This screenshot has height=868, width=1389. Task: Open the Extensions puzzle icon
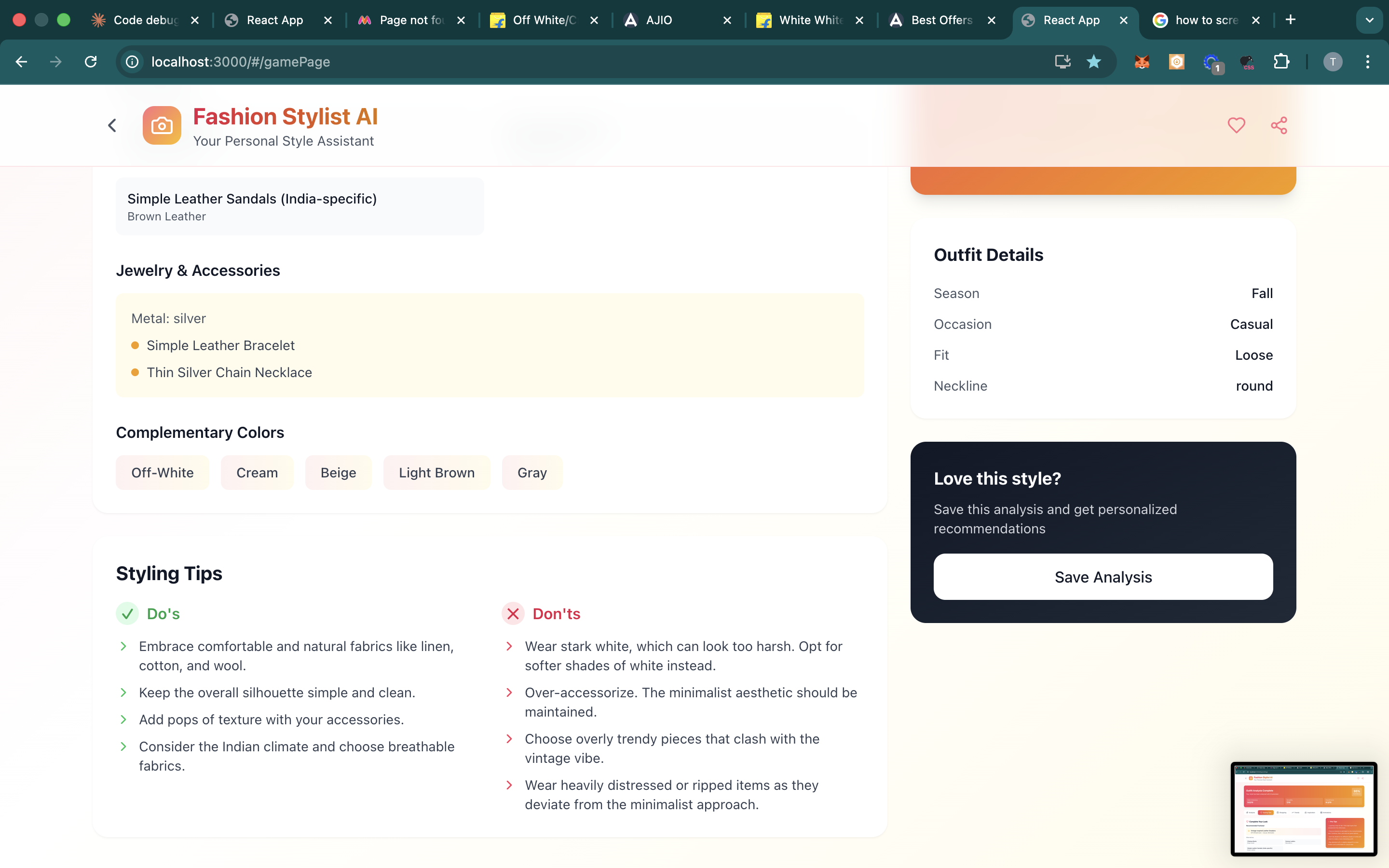click(x=1281, y=61)
